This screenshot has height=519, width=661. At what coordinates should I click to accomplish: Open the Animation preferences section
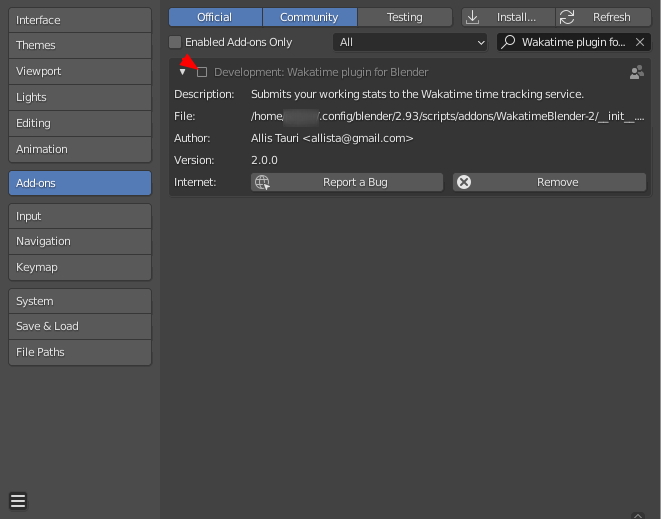coord(80,149)
